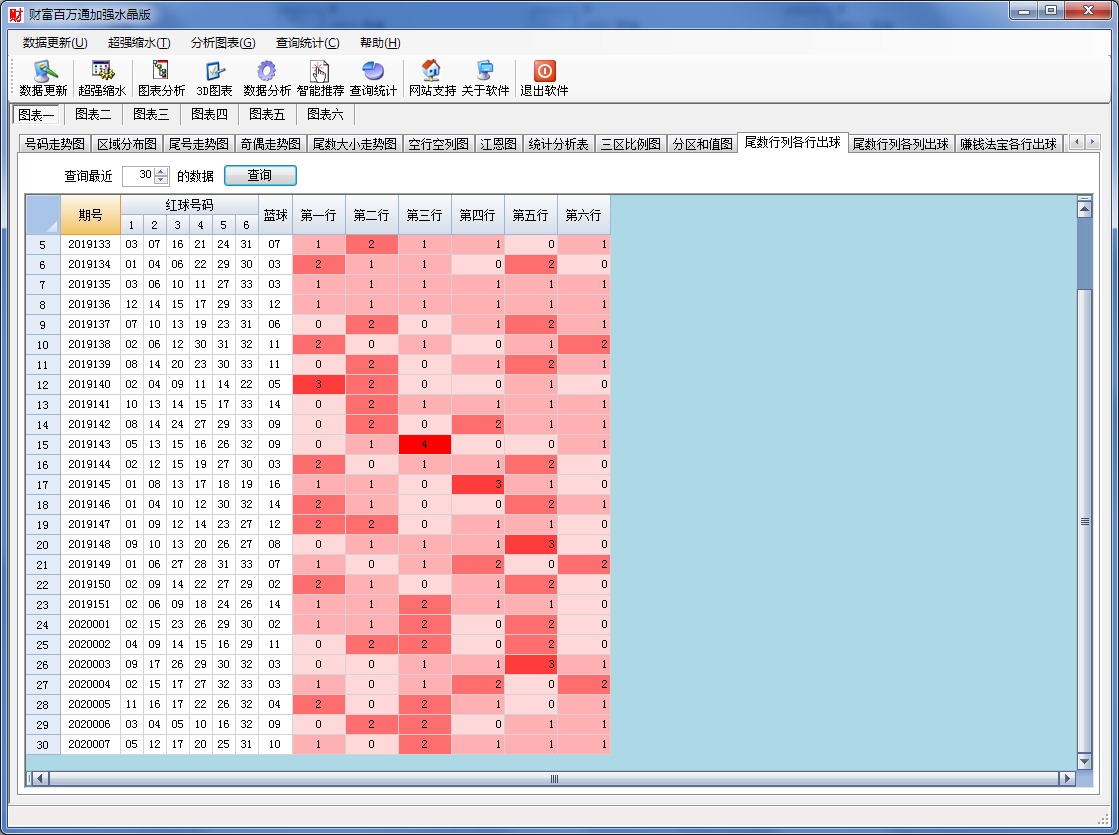Click the 查询统计 pie chart icon
Image resolution: width=1119 pixels, height=835 pixels.
pyautogui.click(x=373, y=71)
